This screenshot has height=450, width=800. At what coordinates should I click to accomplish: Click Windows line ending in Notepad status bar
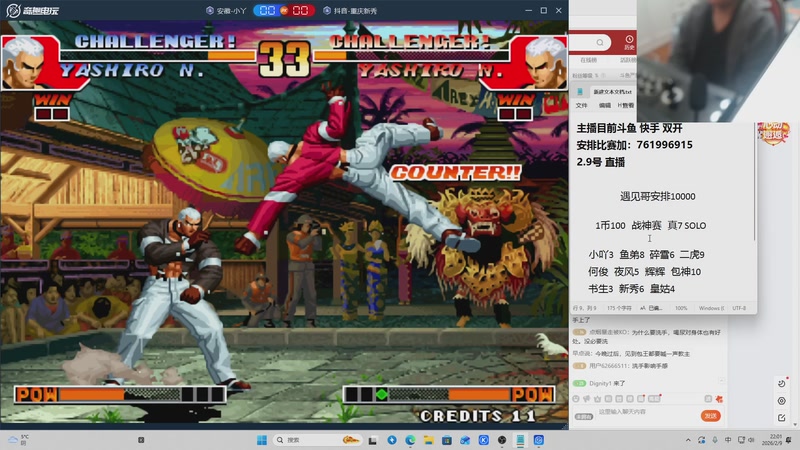coord(711,308)
